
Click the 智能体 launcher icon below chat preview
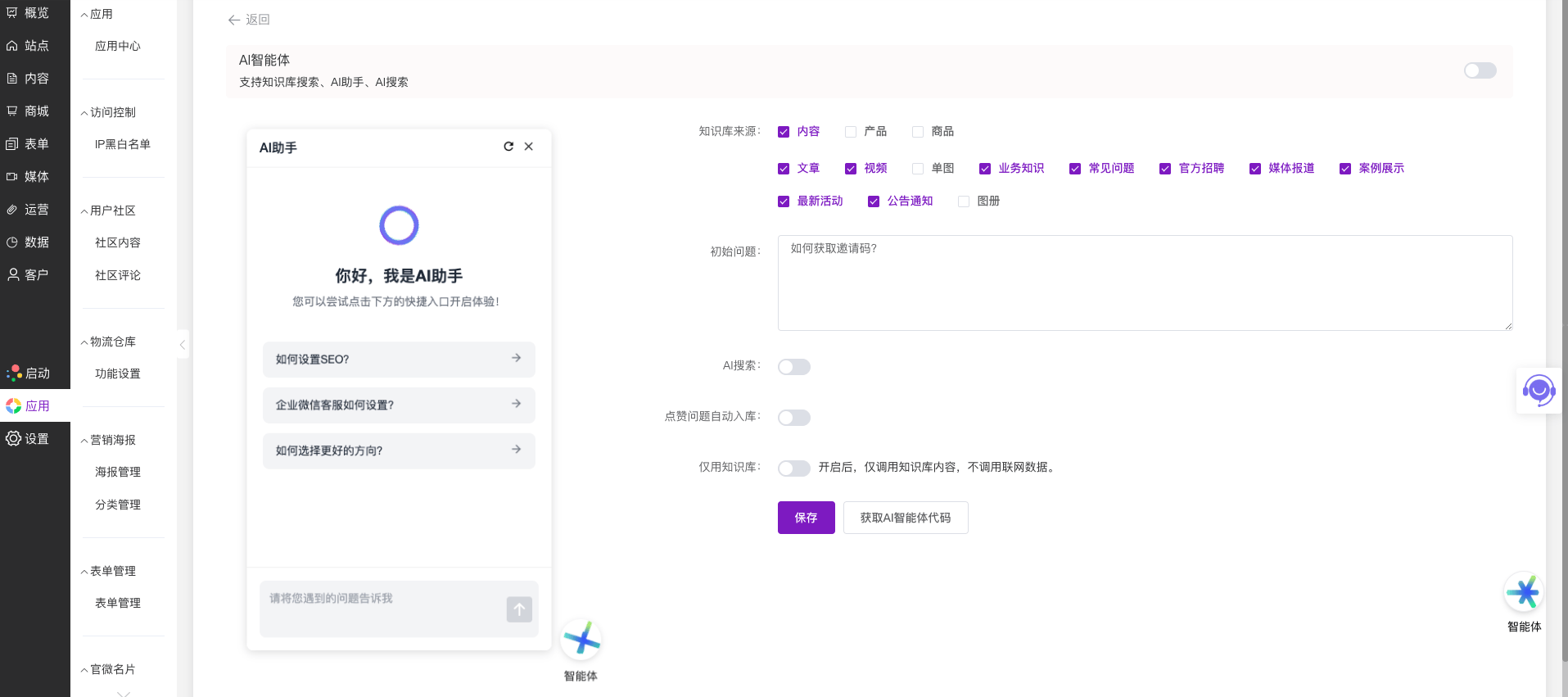[581, 640]
